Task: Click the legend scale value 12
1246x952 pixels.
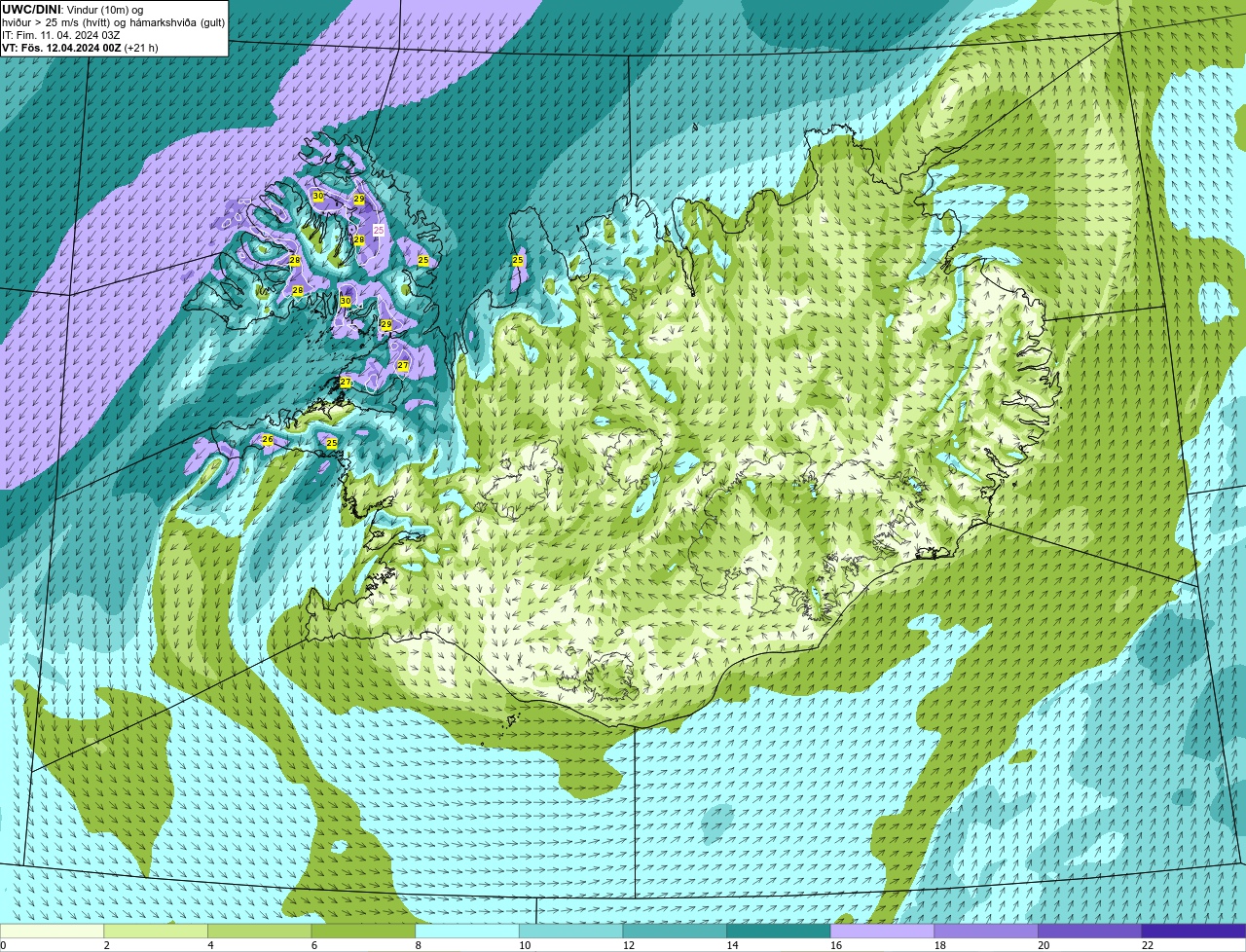Action: [x=629, y=945]
